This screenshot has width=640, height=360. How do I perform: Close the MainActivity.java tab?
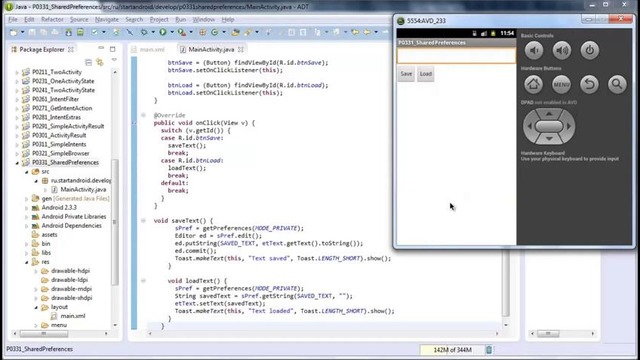[241, 49]
